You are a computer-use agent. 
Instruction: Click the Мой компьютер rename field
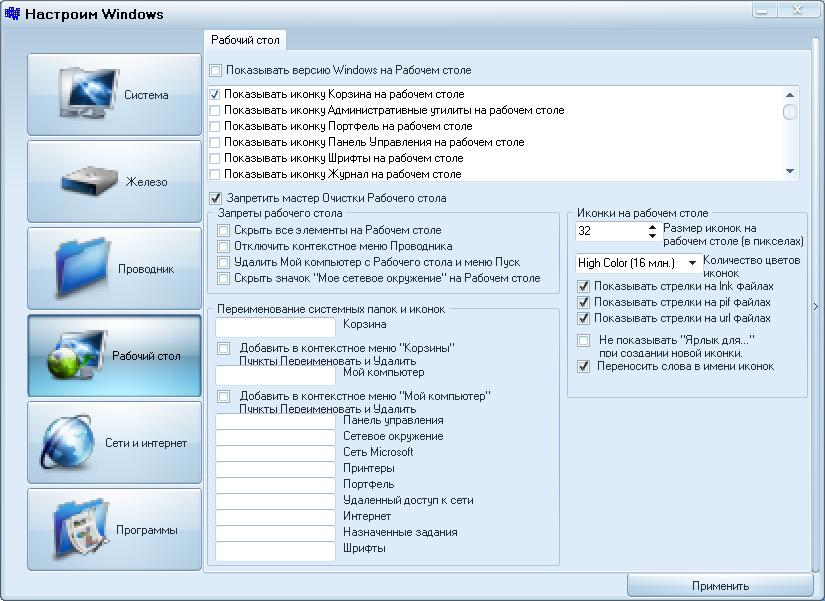pyautogui.click(x=275, y=375)
